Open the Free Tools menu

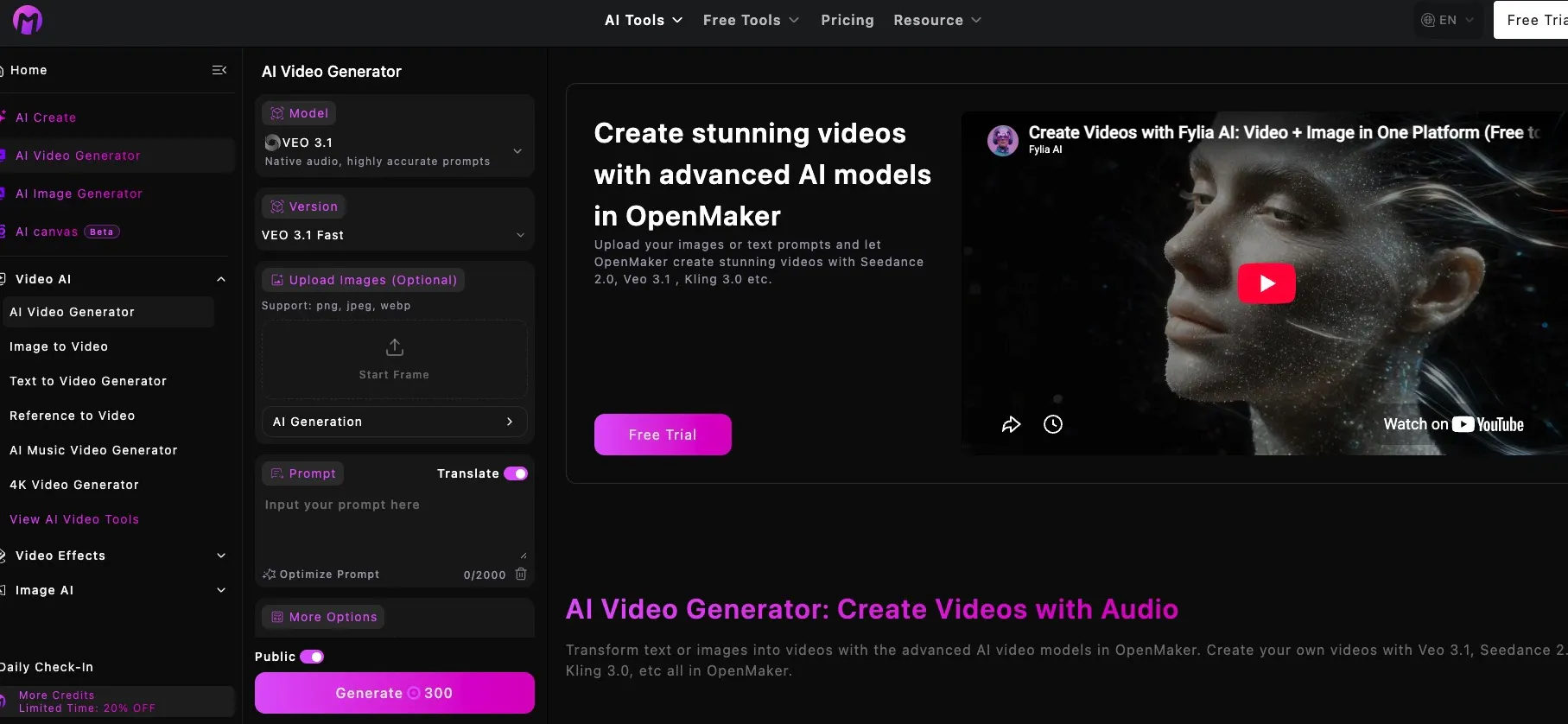751,20
